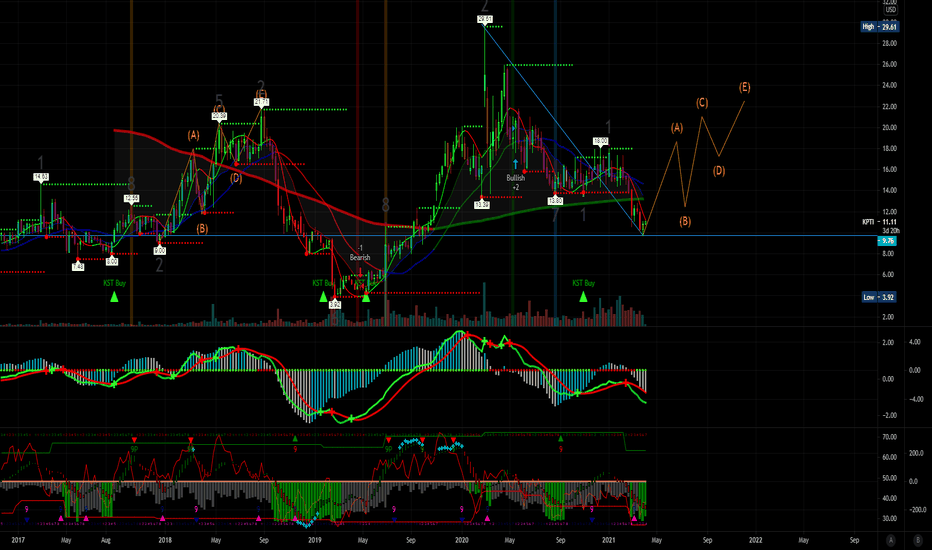Click the KST Buy arrow near Aug 2017
The image size is (932, 550).
(x=114, y=296)
